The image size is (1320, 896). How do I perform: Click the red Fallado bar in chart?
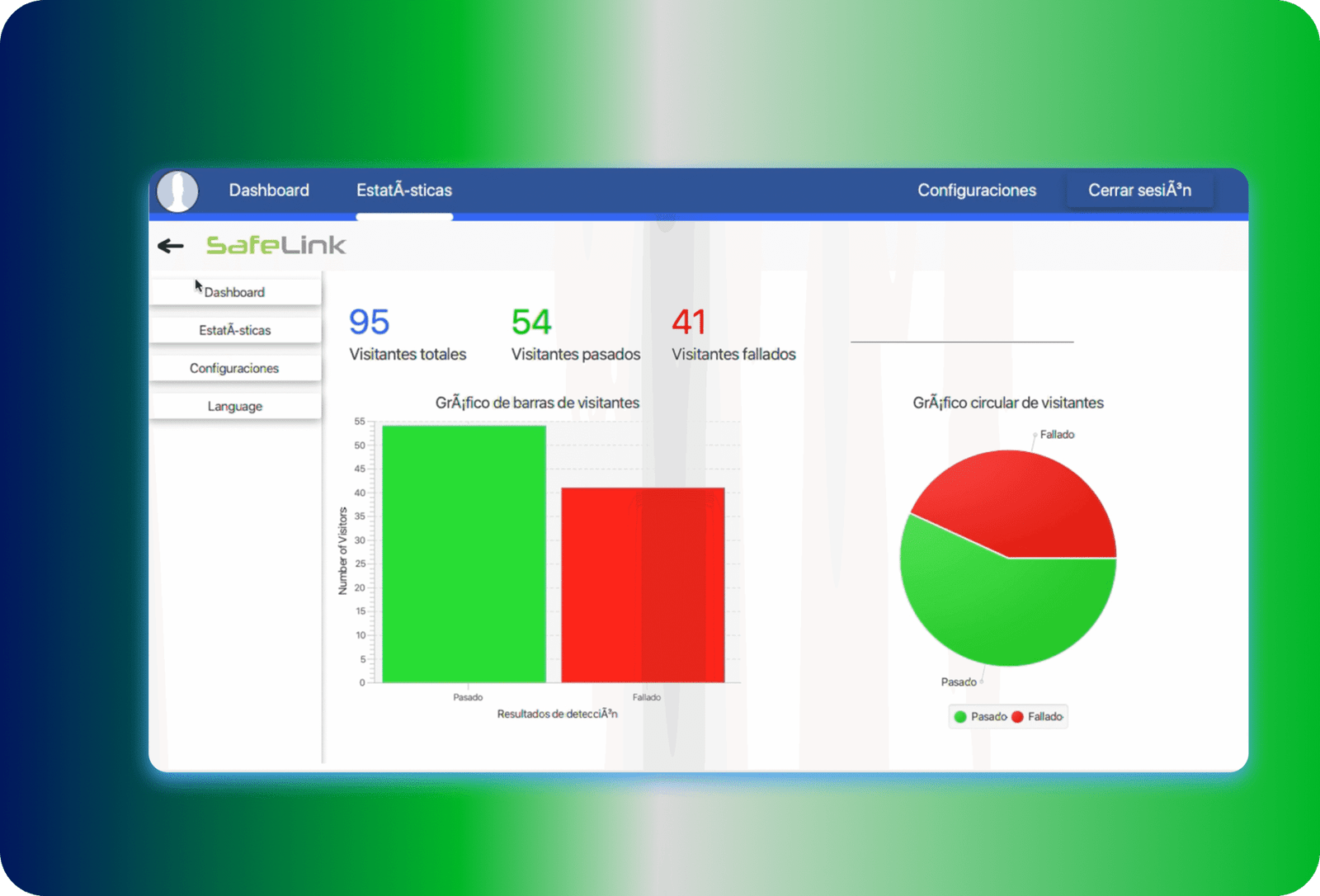[643, 584]
